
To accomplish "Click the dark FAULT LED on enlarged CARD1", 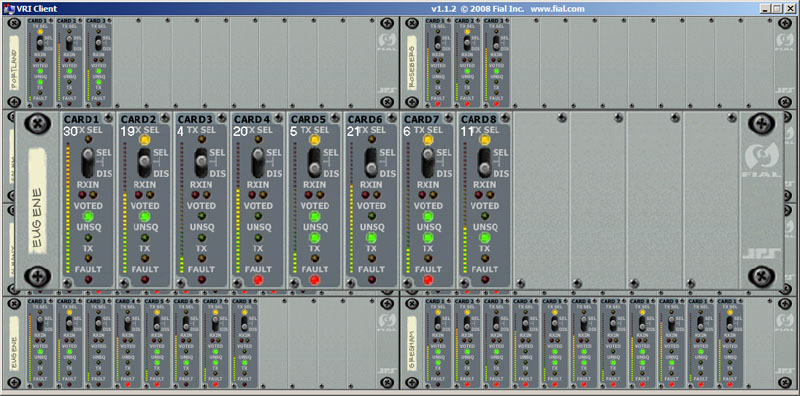I will [x=88, y=280].
